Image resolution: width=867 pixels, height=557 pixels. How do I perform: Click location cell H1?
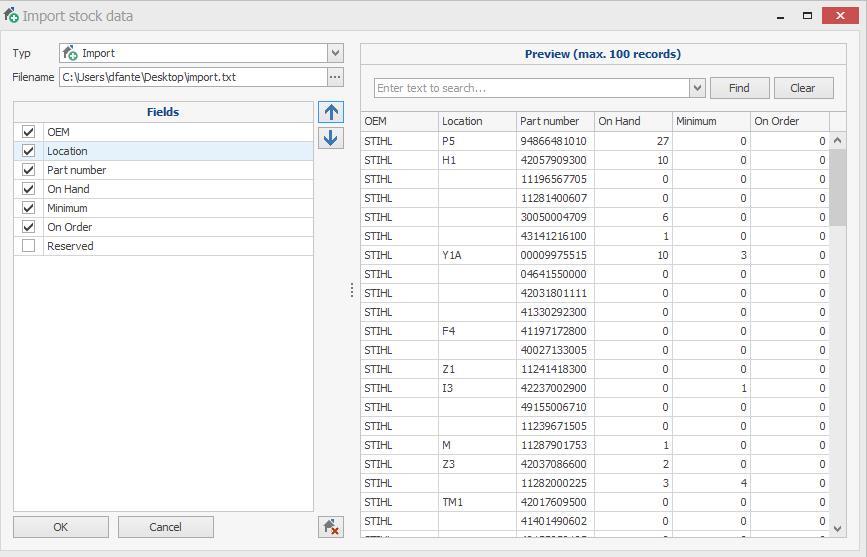[478, 160]
